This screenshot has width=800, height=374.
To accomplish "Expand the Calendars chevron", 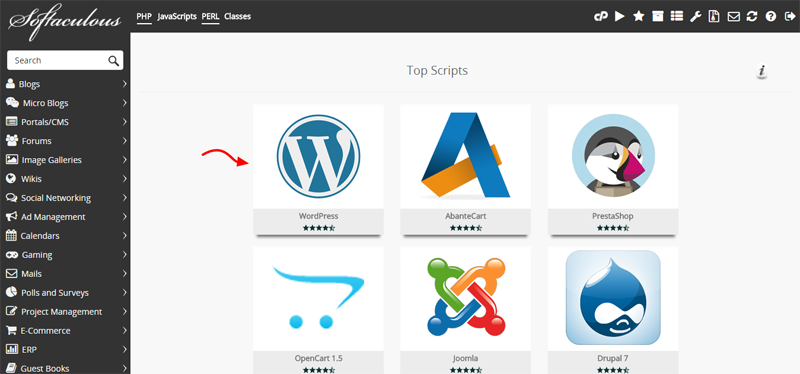I will point(124,236).
